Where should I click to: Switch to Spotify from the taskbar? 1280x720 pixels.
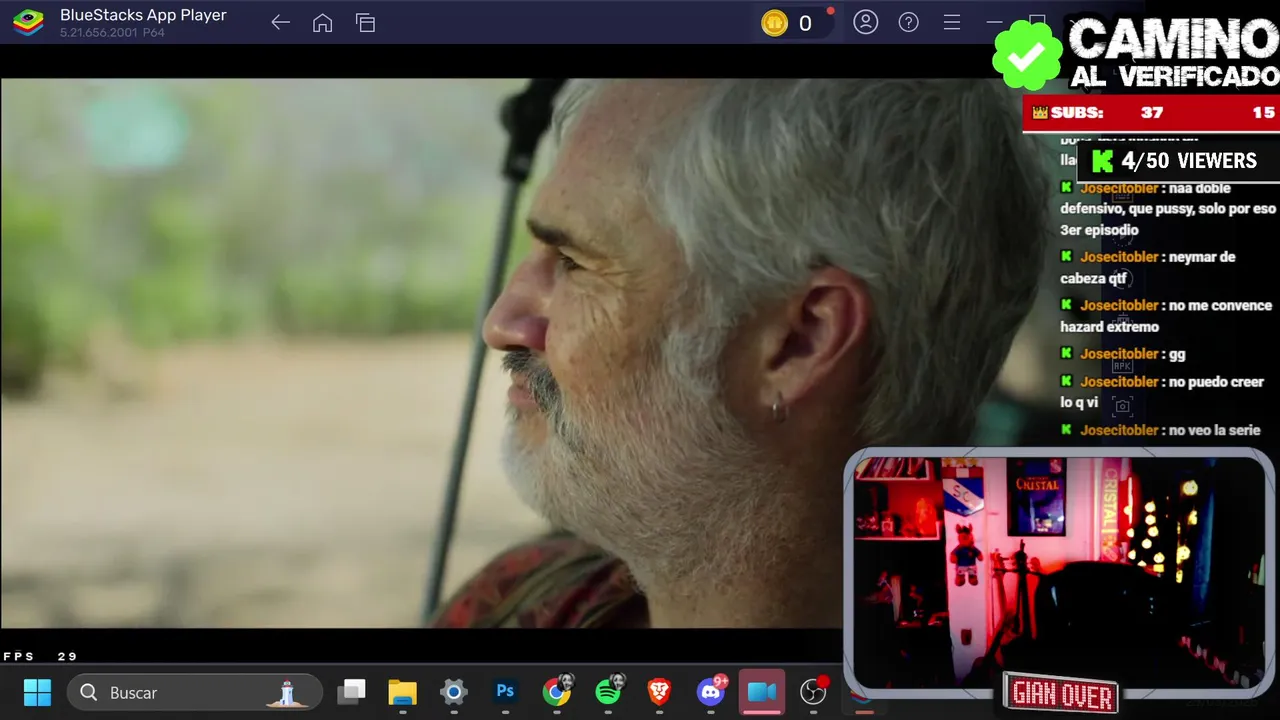(608, 691)
